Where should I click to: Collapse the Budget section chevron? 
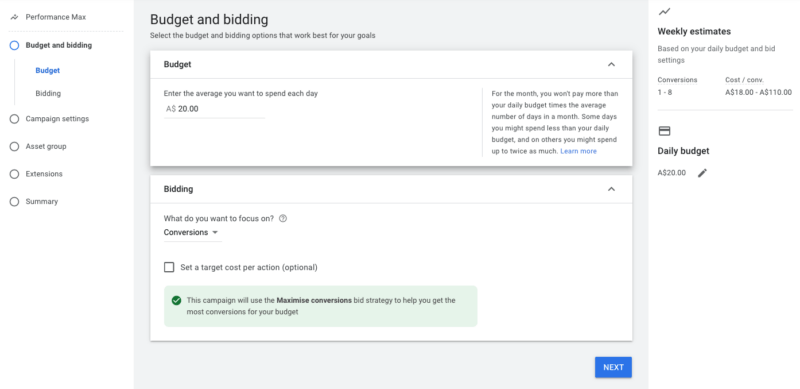point(611,64)
